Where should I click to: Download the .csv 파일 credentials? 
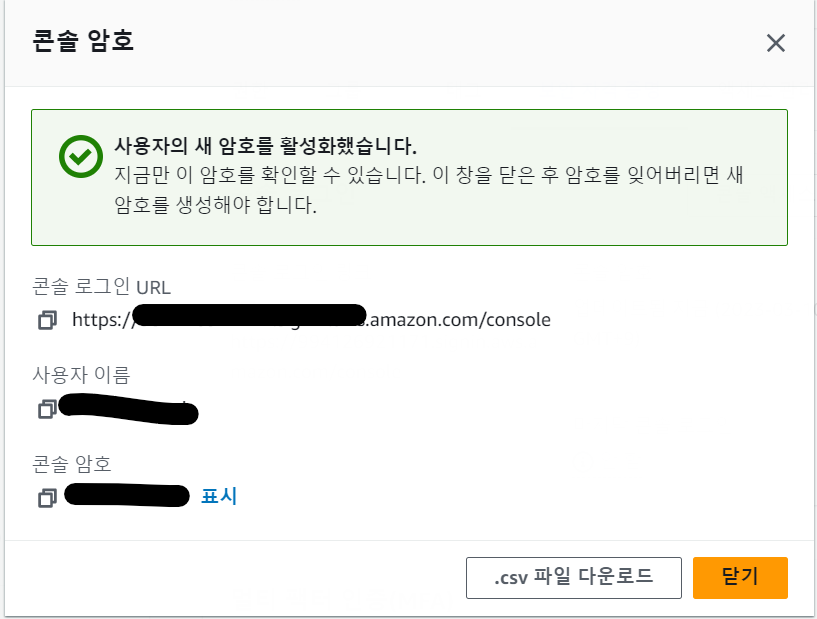tap(573, 577)
